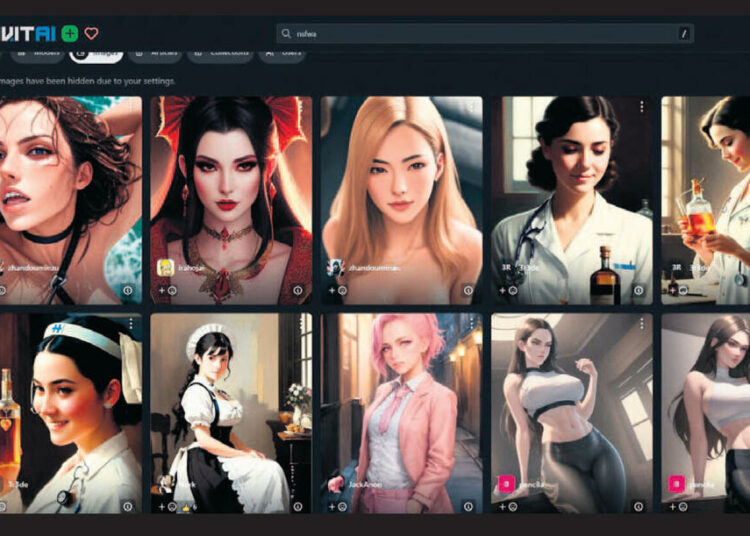Switch to the Models tab
750x536 pixels.
[x=38, y=54]
